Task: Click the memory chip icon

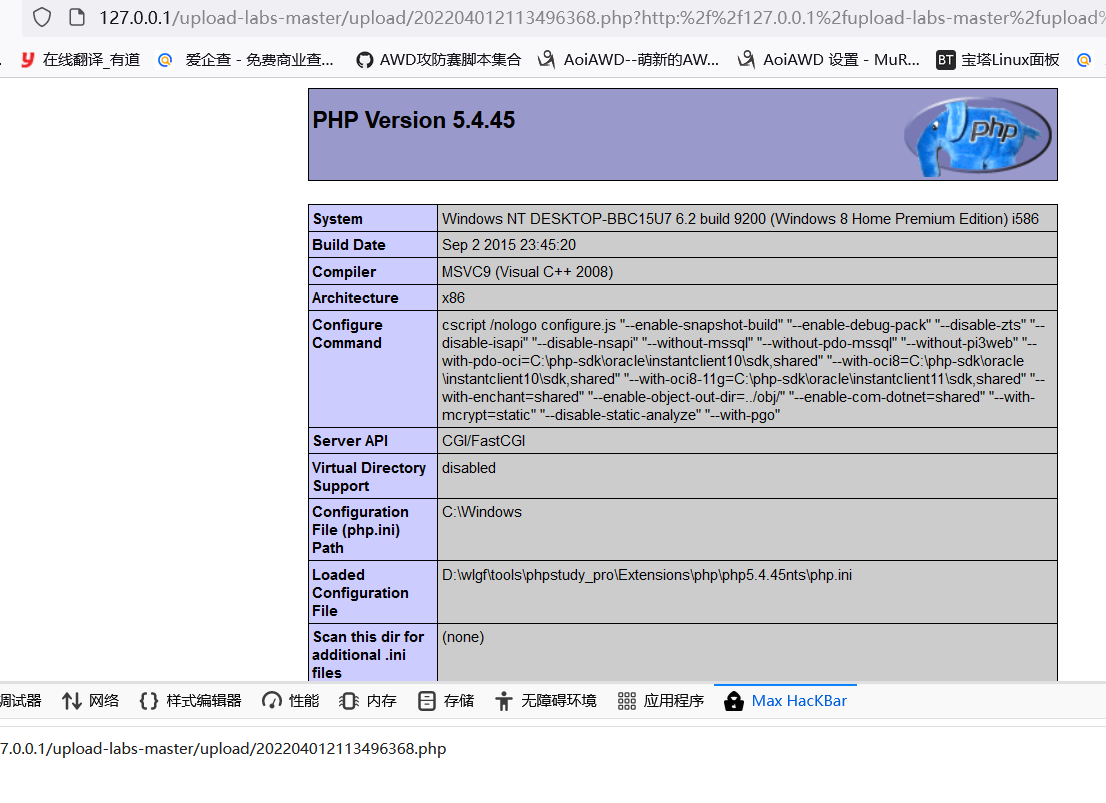Action: point(349,701)
